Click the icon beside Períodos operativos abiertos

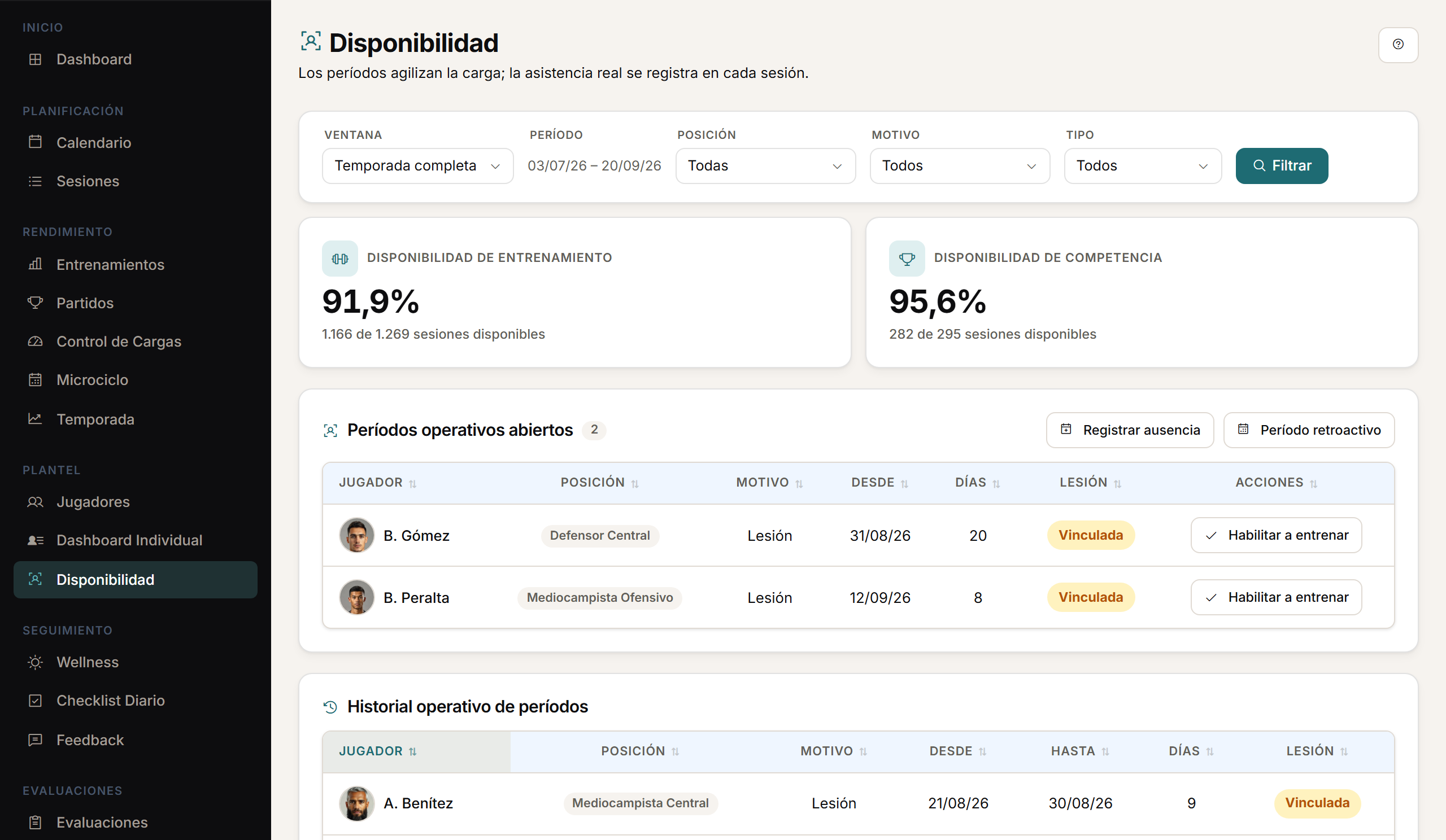[x=330, y=431]
